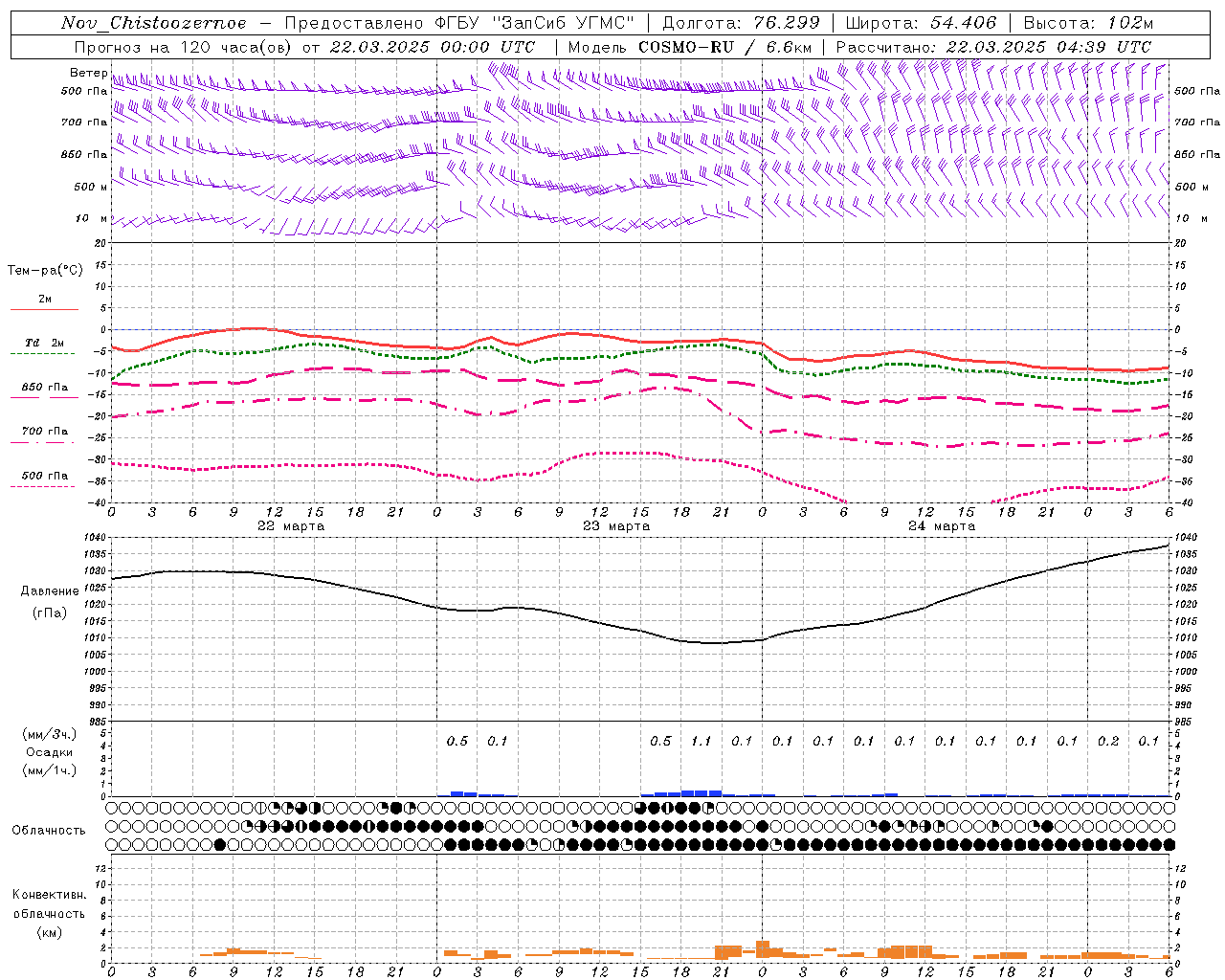Image resolution: width=1225 pixels, height=980 pixels.
Task: Click the 'Тем-ра(°C)' temperature label
Action: (x=45, y=271)
